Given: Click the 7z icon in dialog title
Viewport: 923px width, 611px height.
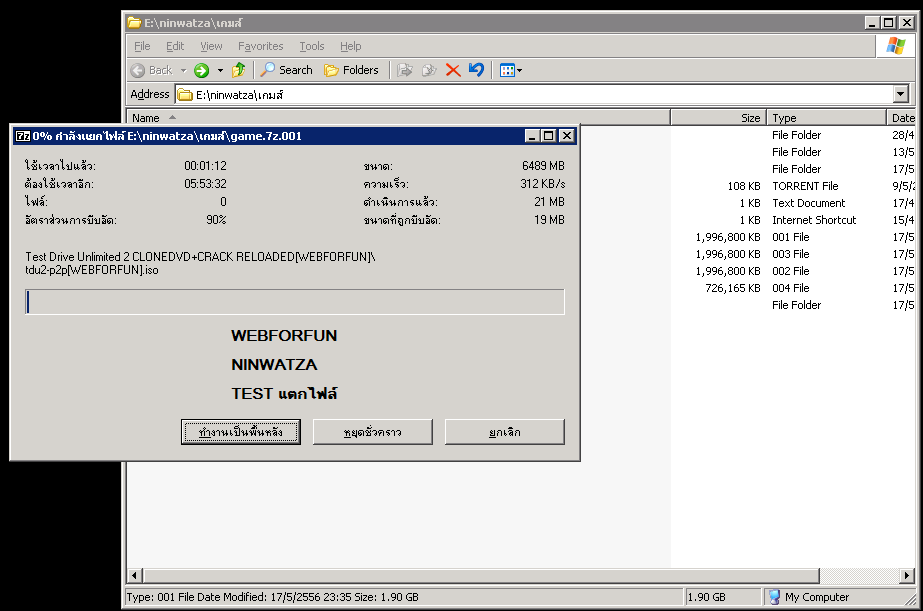Looking at the screenshot, I should (23, 136).
